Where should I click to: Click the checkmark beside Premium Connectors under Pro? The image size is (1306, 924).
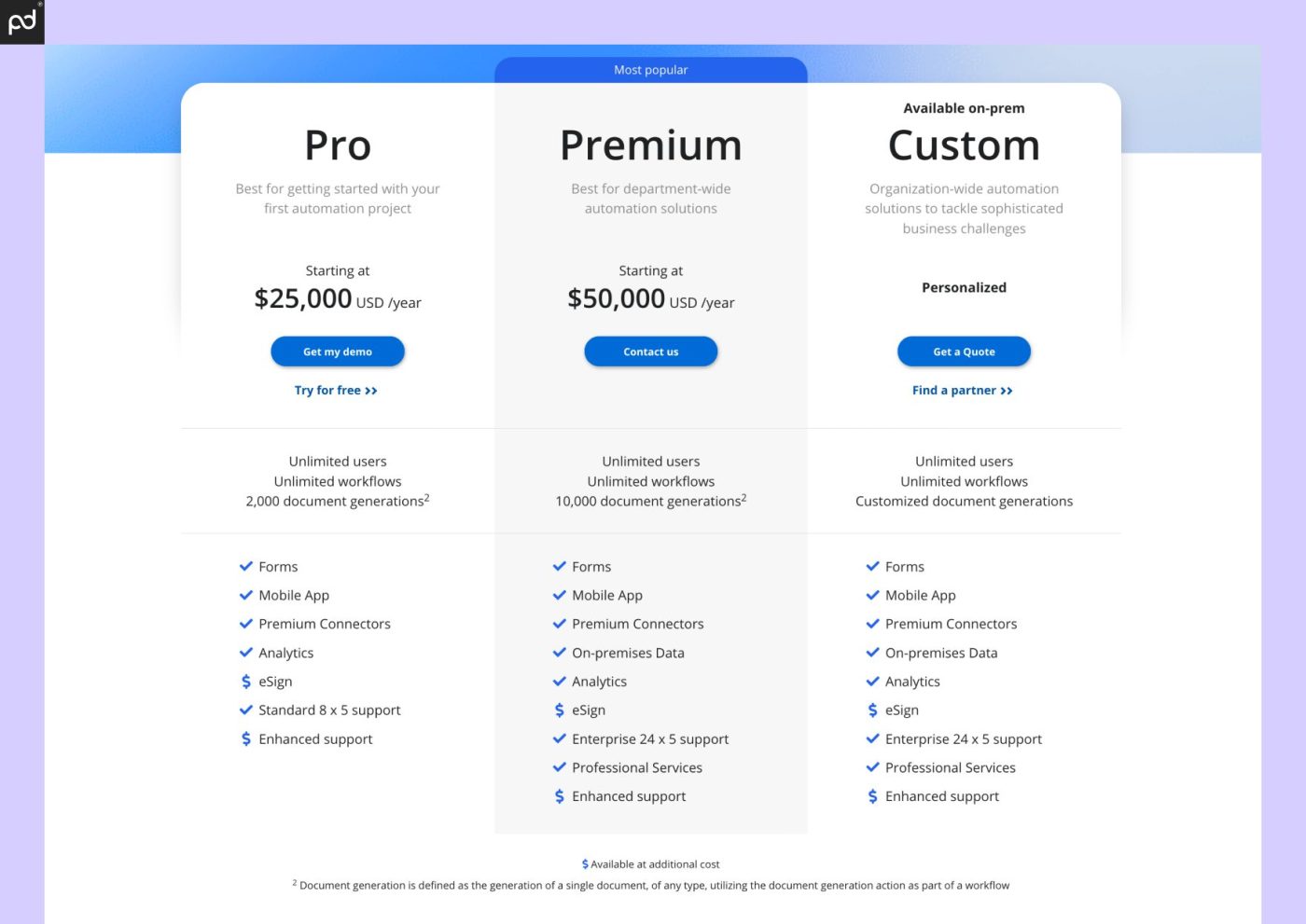click(x=246, y=624)
